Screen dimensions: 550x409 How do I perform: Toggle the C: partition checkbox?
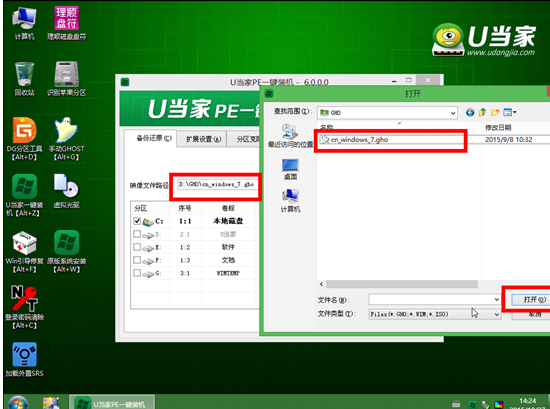[x=137, y=221]
